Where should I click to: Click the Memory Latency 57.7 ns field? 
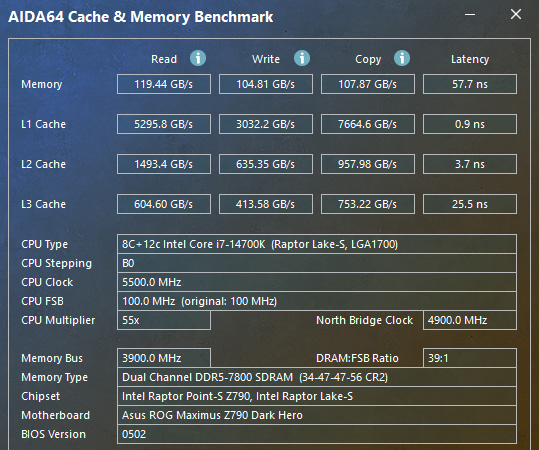coord(470,84)
